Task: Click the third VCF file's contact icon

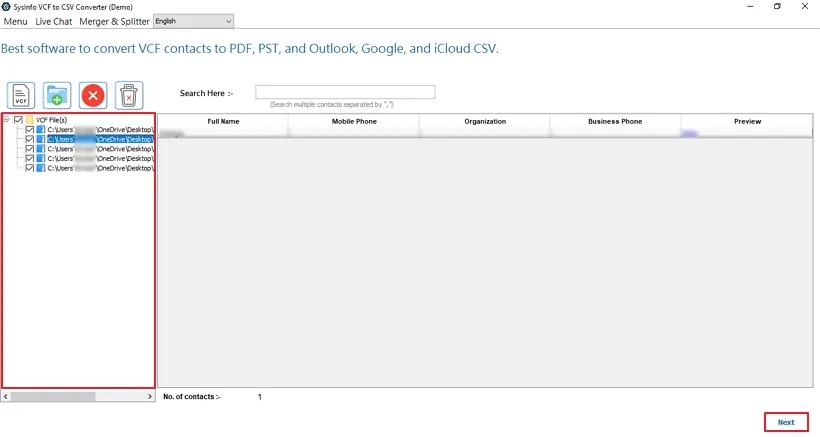Action: pos(41,149)
